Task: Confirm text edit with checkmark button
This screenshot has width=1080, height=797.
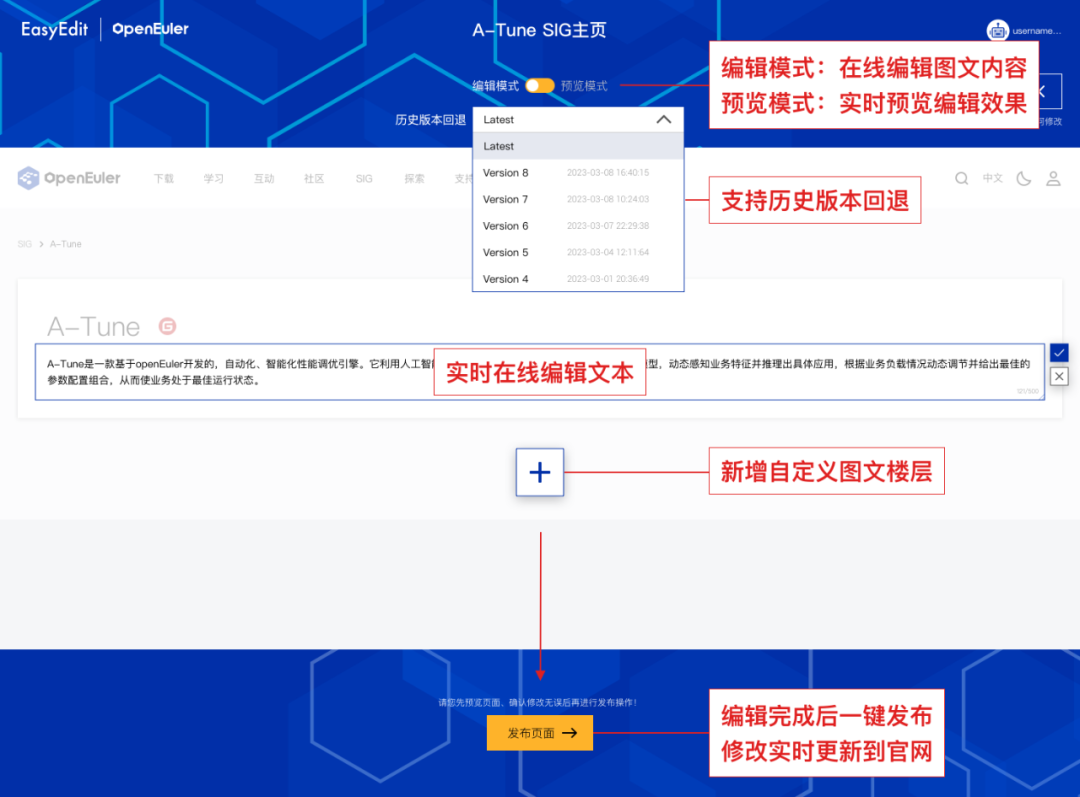Action: pyautogui.click(x=1059, y=353)
